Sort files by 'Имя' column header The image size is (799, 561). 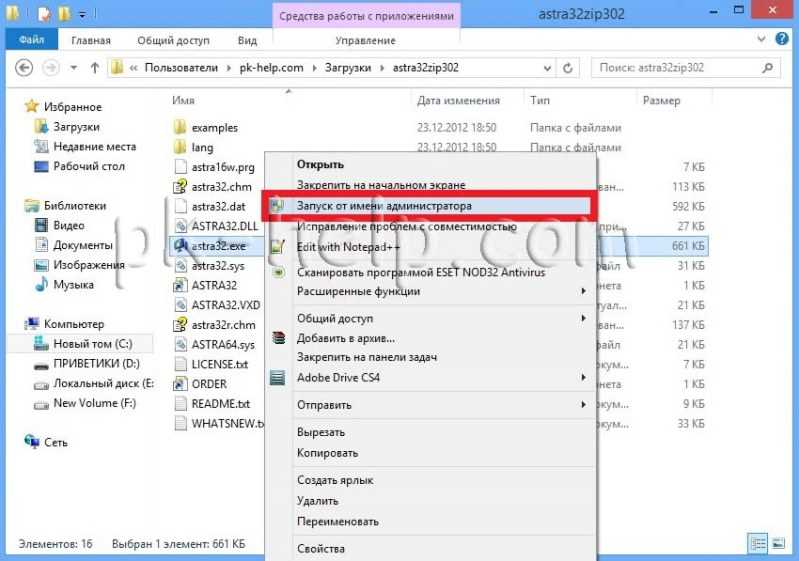183,101
